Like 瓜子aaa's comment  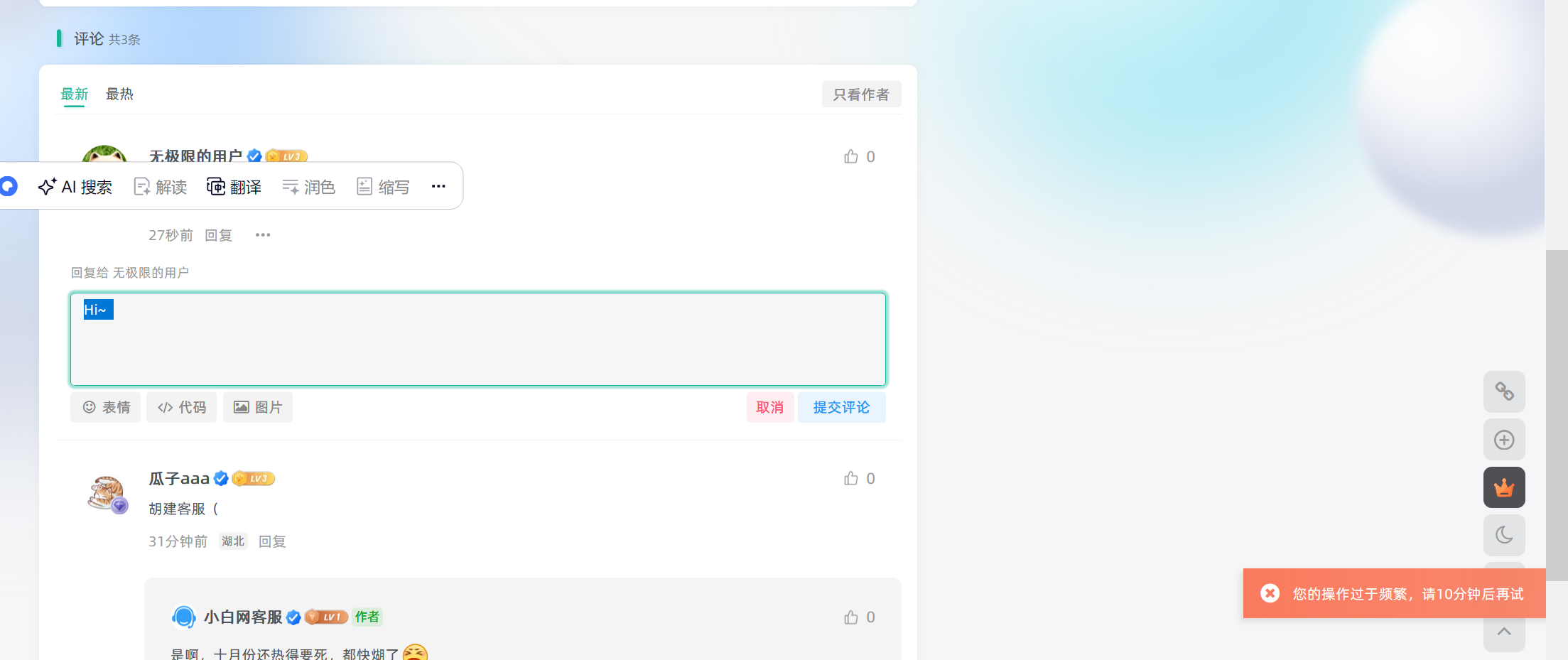(859, 478)
